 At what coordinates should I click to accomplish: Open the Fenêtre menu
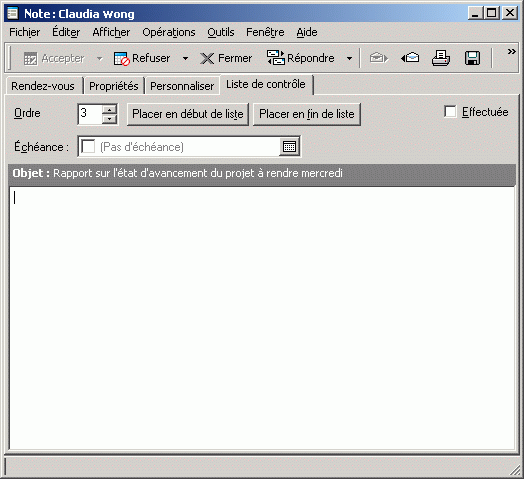(265, 32)
